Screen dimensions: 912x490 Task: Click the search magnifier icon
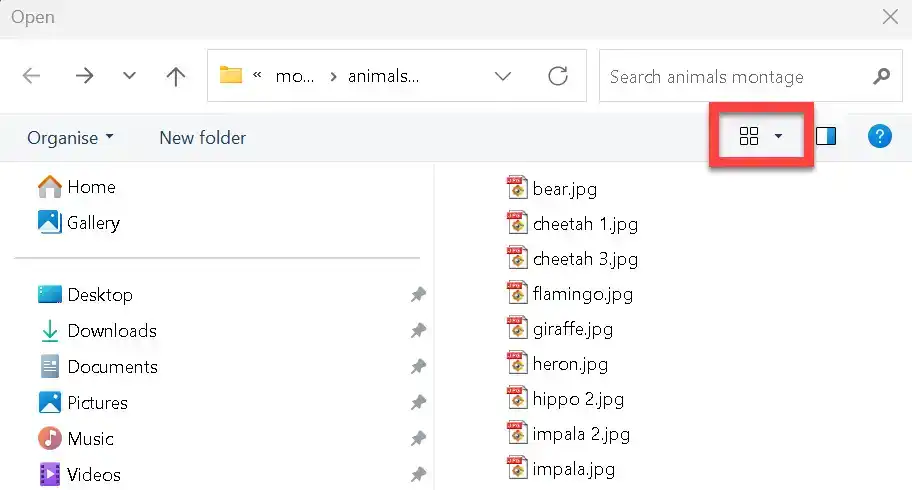pyautogui.click(x=881, y=77)
